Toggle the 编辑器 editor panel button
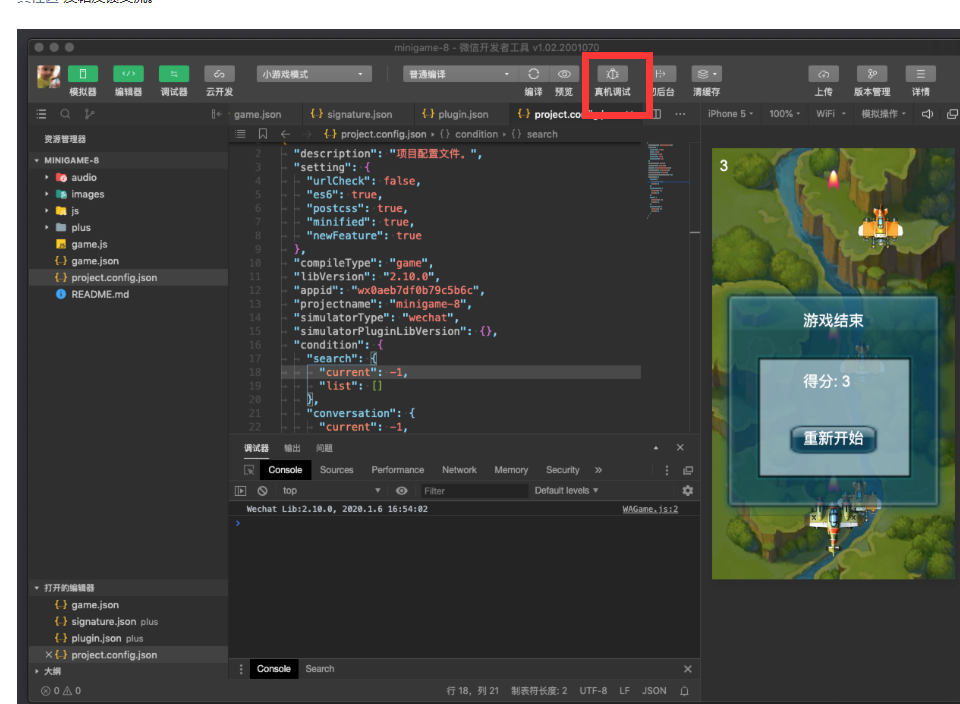Image resolution: width=960 pixels, height=704 pixels. [129, 74]
